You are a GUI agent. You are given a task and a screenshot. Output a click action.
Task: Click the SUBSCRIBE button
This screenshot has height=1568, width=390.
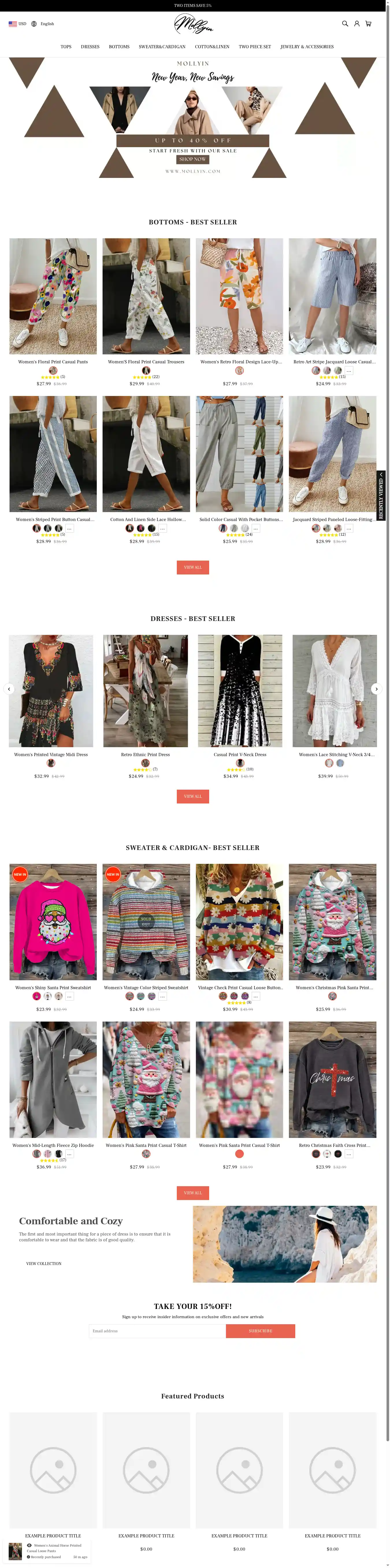[x=260, y=1331]
